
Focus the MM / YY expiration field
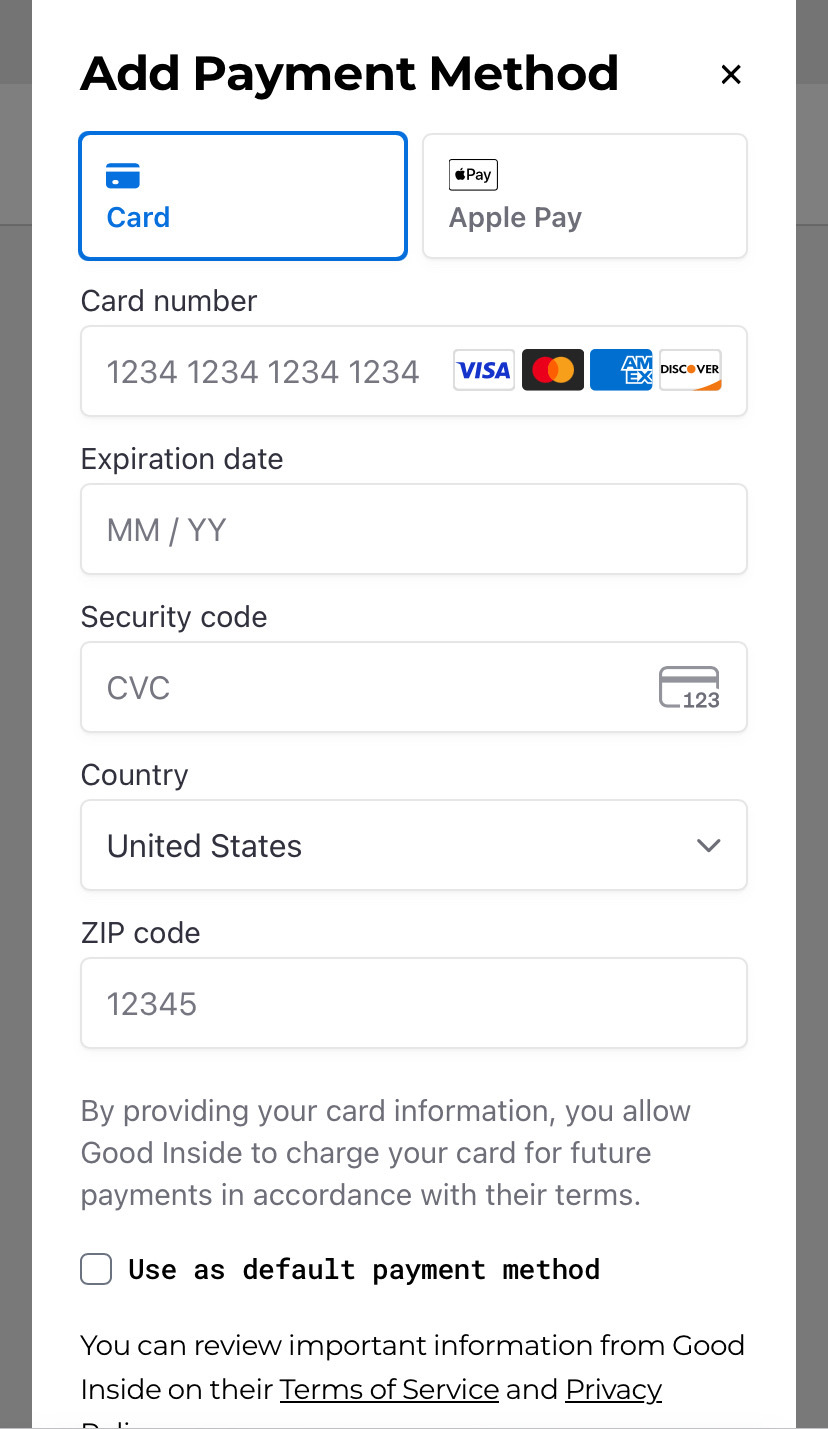414,529
